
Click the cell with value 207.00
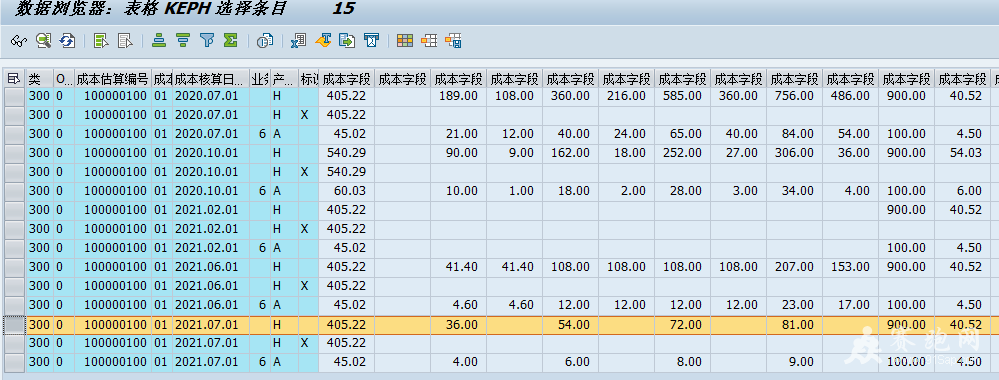click(794, 267)
